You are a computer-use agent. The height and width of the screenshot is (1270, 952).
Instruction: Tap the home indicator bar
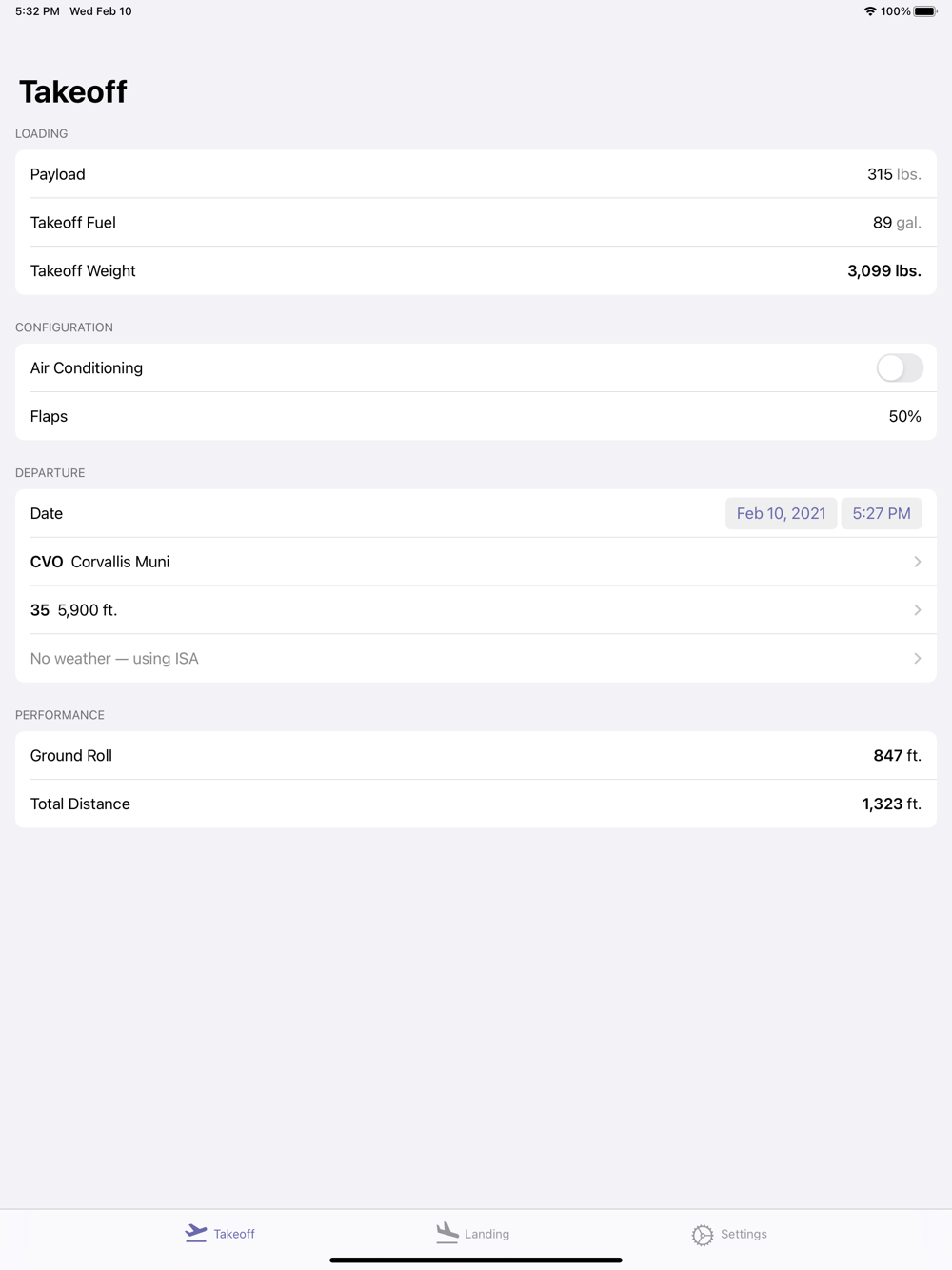pyautogui.click(x=476, y=1260)
